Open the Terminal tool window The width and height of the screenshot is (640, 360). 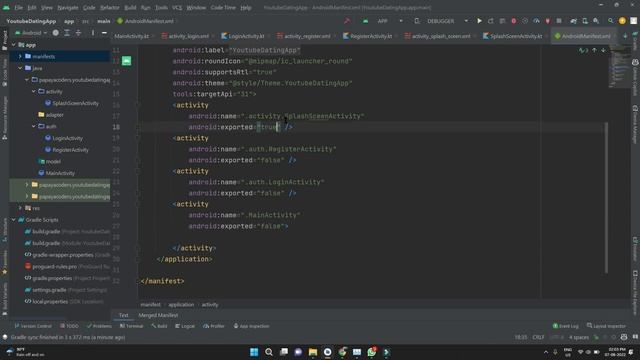[131, 326]
